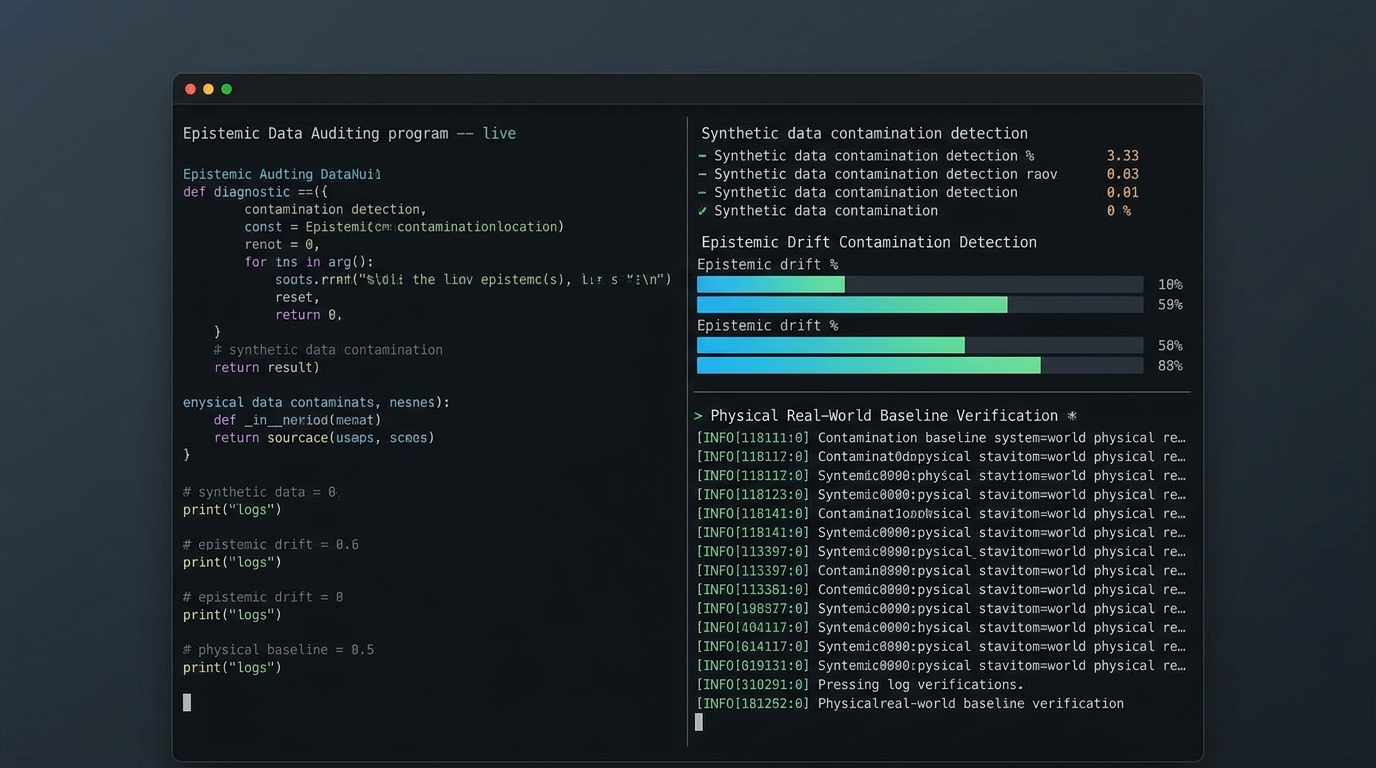1376x768 pixels.
Task: Minimize the window using the yellow button
Action: [208, 89]
